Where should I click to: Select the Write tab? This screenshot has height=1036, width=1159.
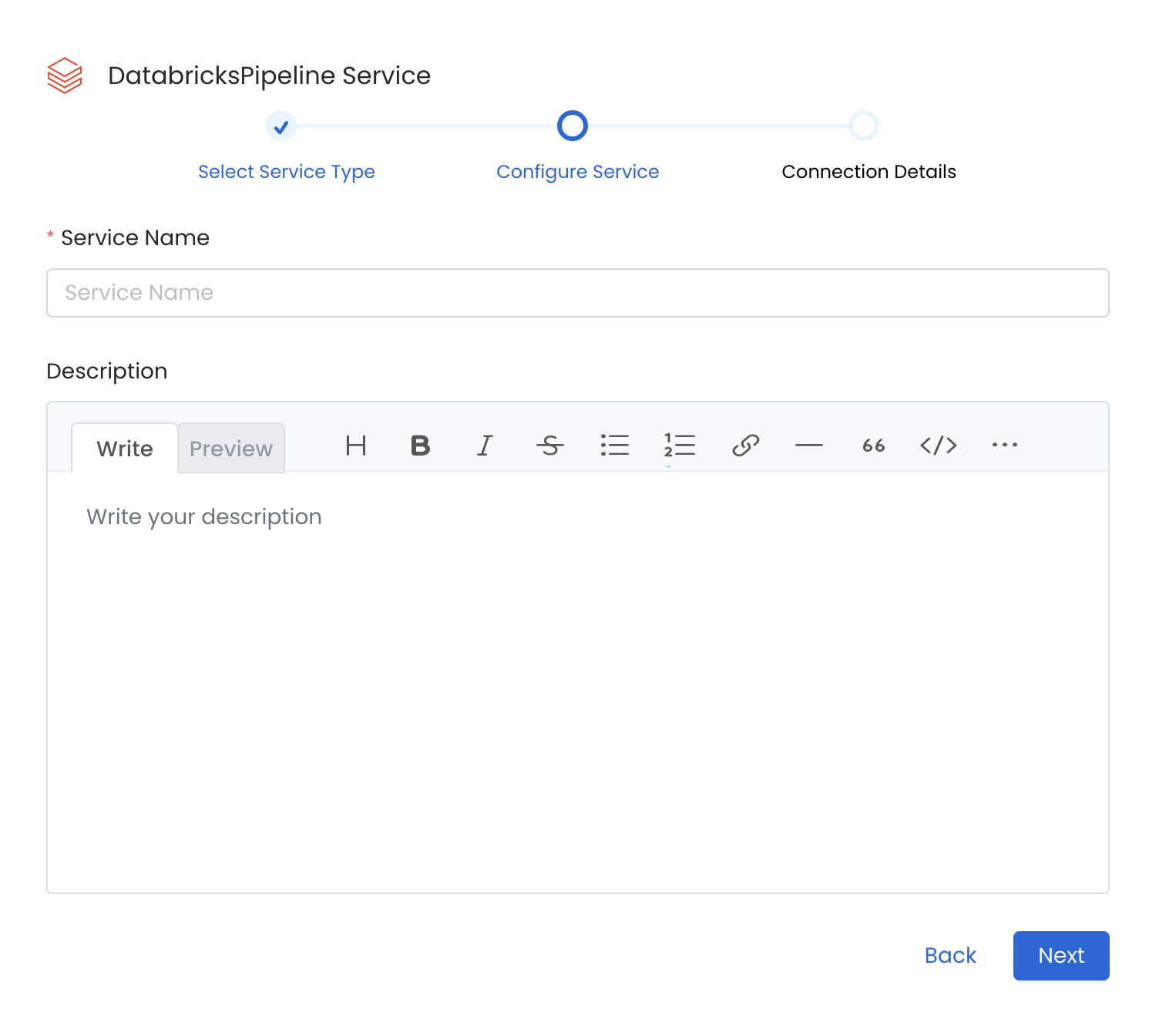[x=124, y=448]
